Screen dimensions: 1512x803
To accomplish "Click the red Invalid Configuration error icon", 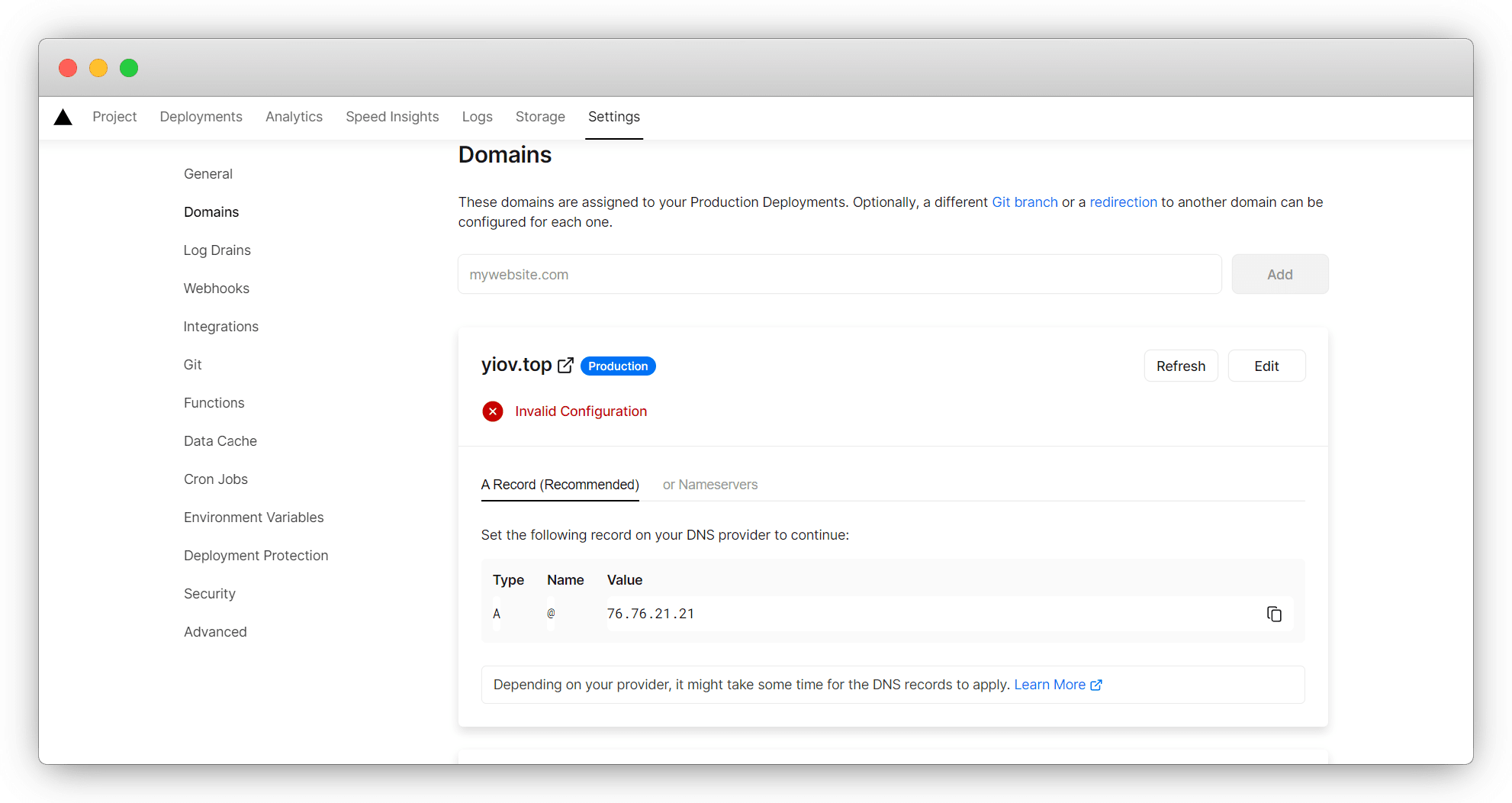I will coord(493,411).
